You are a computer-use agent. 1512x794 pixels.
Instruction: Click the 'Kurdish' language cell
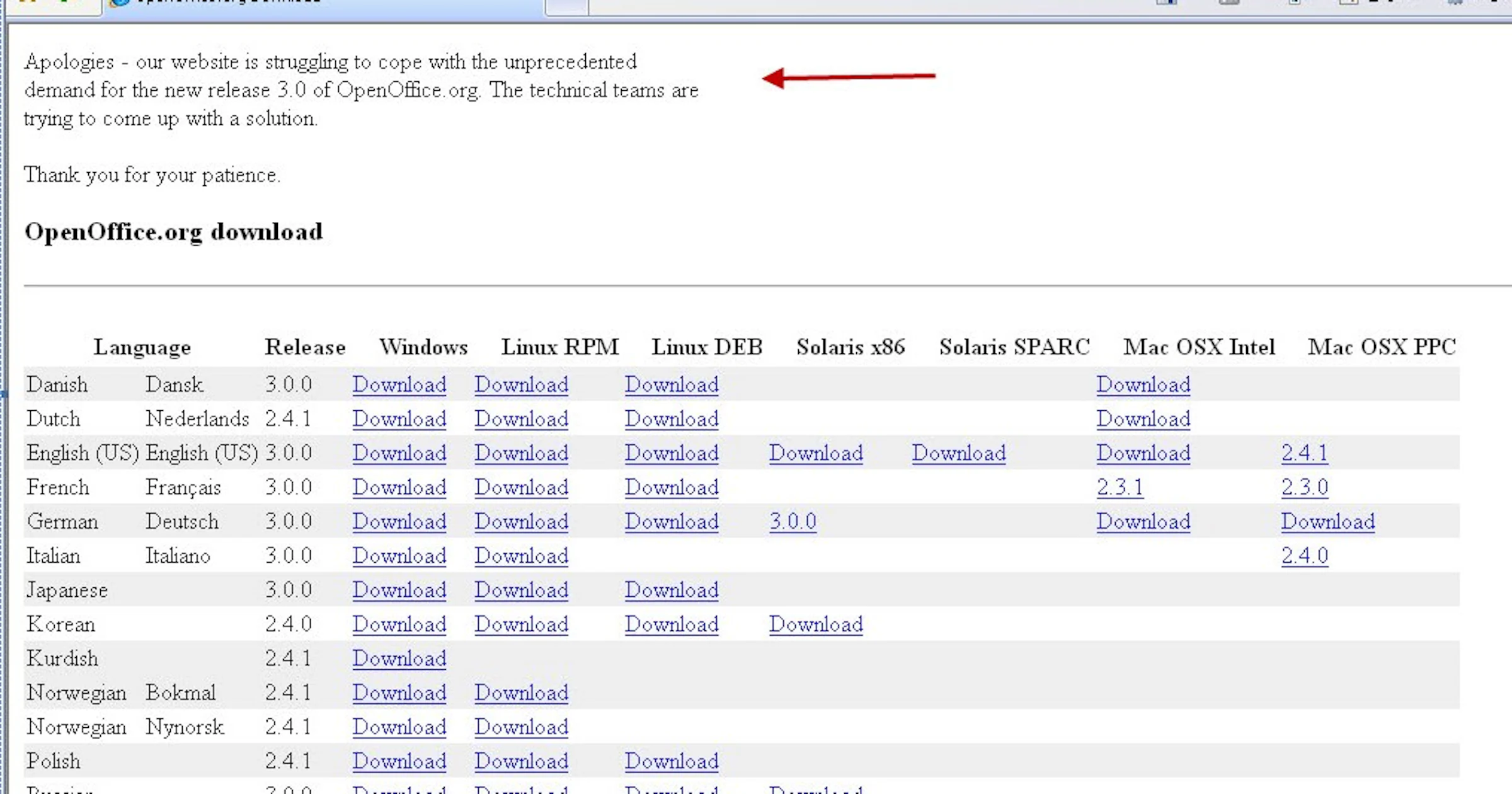coord(62,659)
